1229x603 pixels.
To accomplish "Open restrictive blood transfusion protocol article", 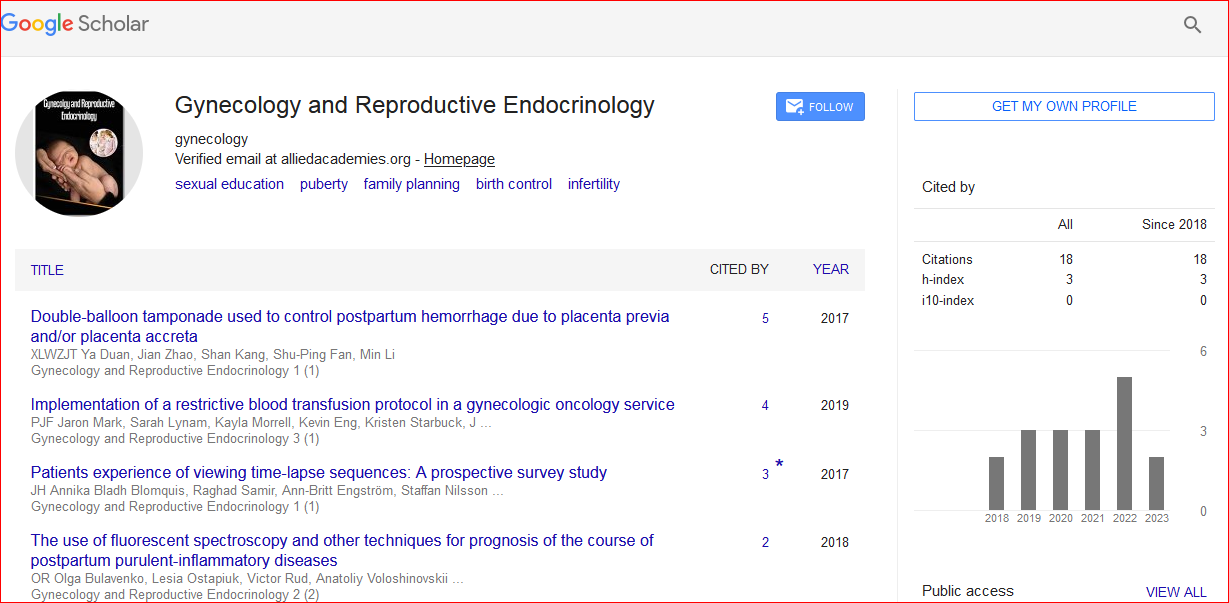I will (352, 405).
